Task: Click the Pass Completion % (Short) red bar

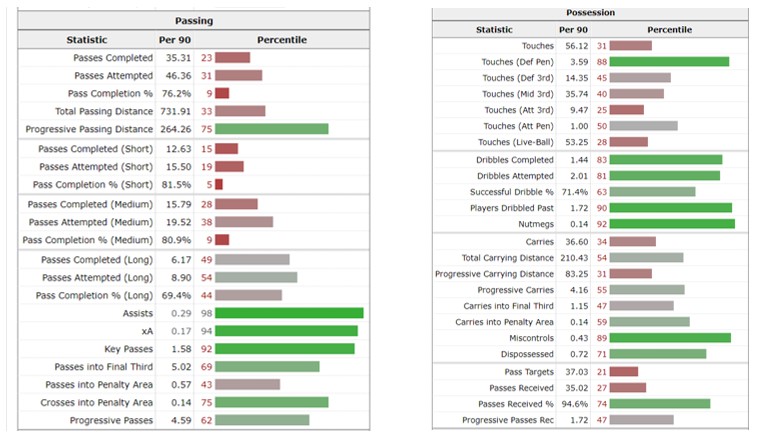Action: [x=219, y=185]
